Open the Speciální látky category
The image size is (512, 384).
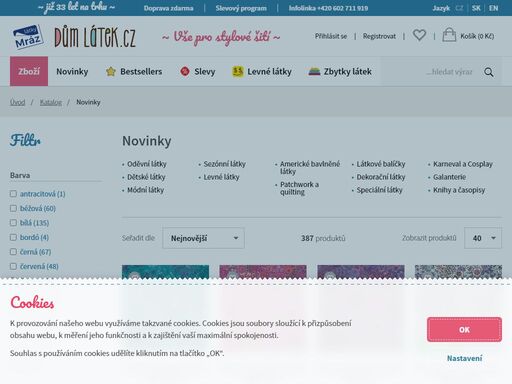click(x=379, y=190)
